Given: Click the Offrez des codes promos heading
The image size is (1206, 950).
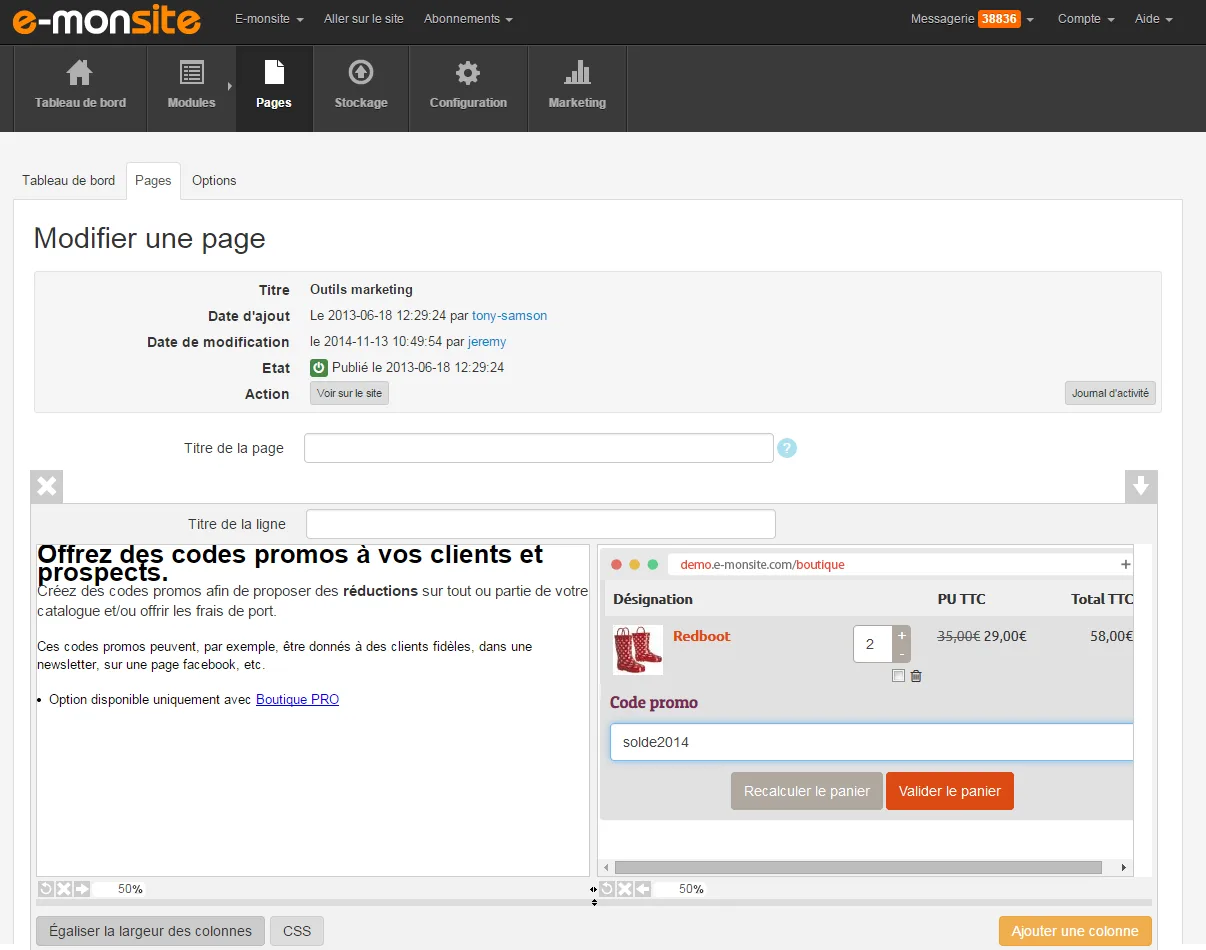Looking at the screenshot, I should point(291,564).
